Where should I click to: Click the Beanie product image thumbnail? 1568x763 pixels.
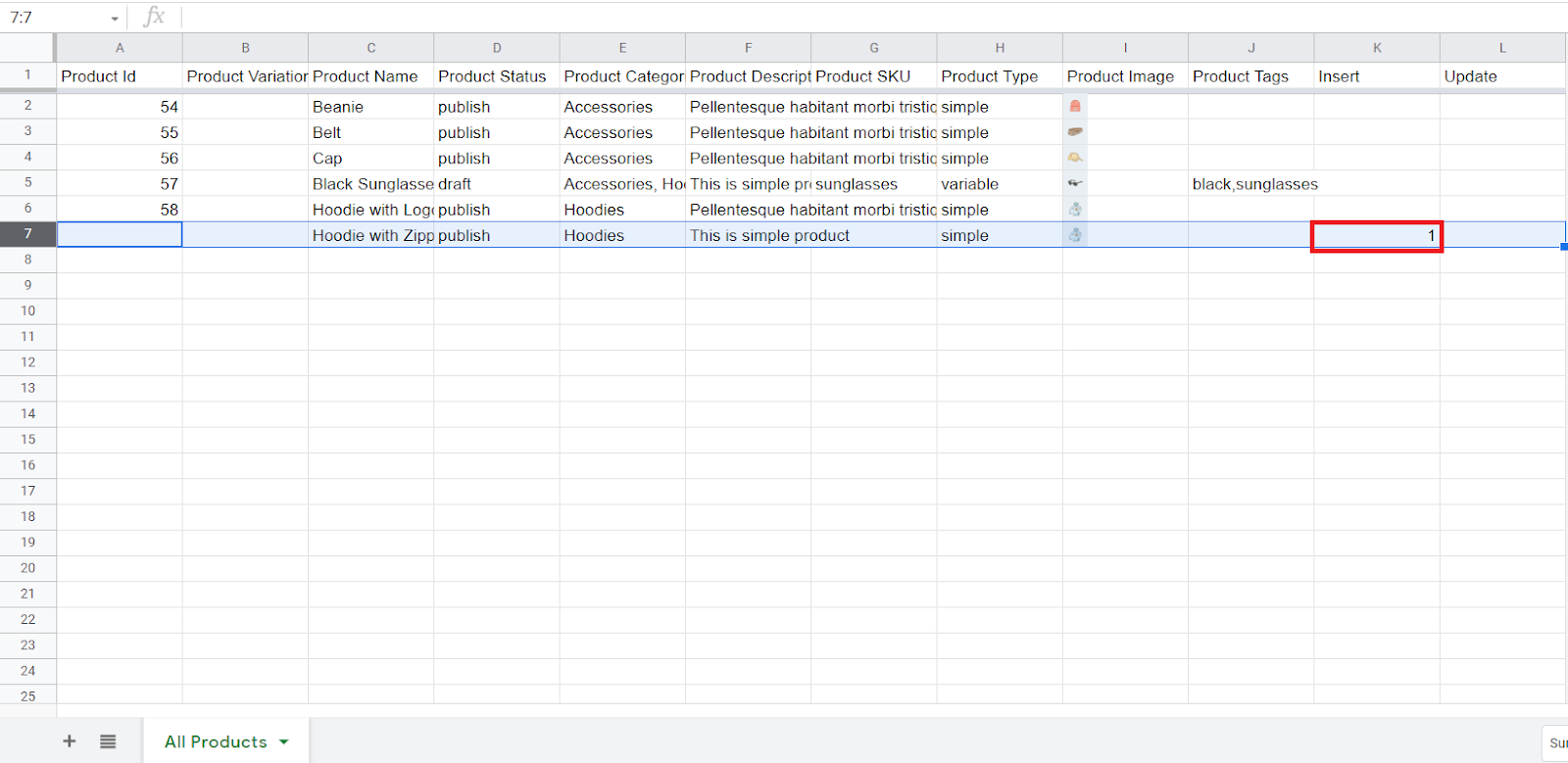click(x=1075, y=106)
